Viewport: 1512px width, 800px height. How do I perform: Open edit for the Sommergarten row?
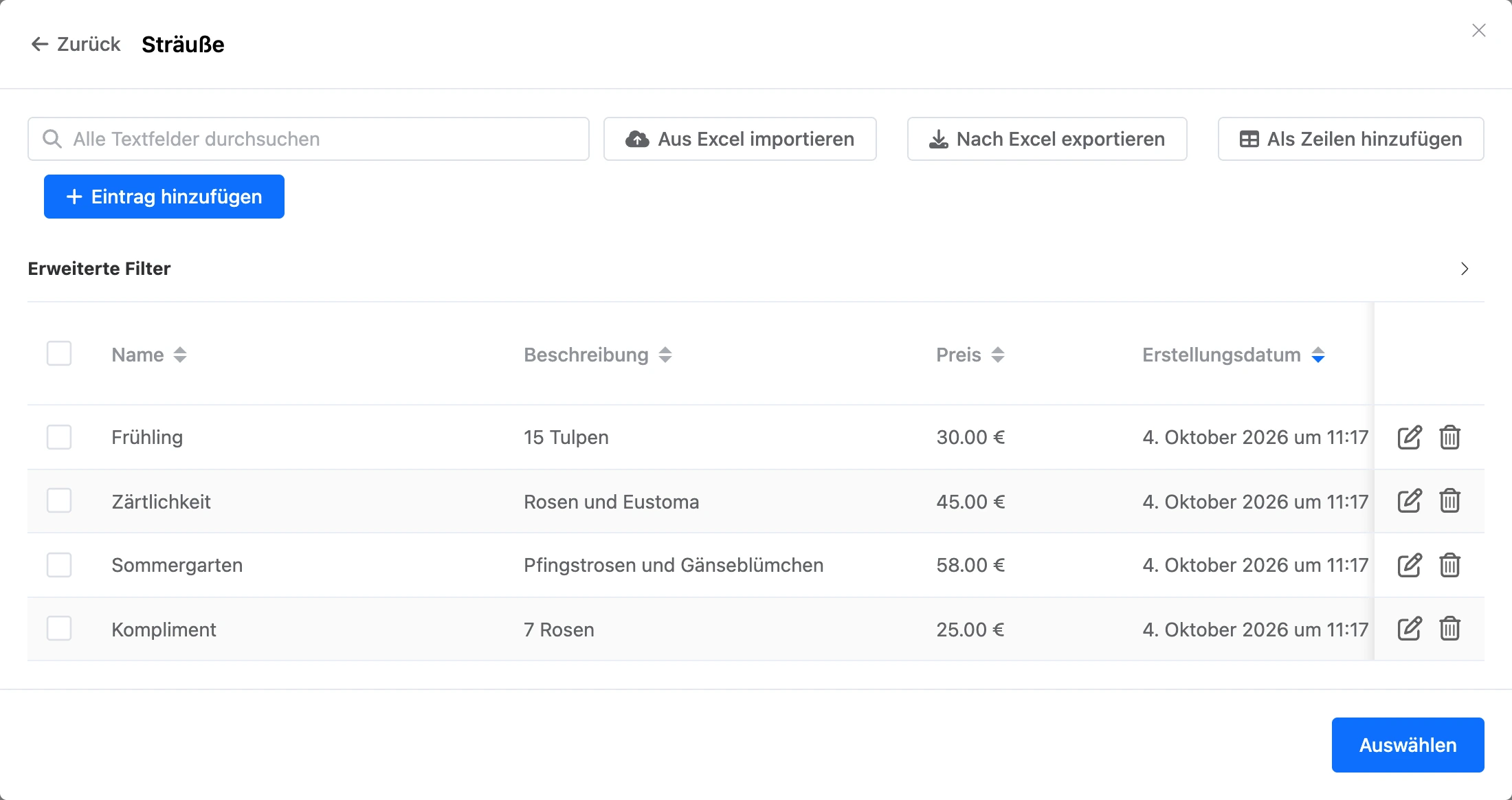1409,565
